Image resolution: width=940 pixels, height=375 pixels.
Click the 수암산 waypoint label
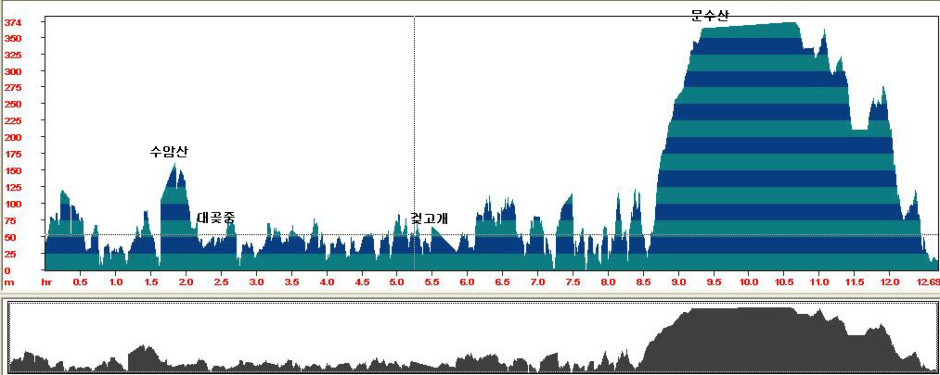(x=169, y=152)
